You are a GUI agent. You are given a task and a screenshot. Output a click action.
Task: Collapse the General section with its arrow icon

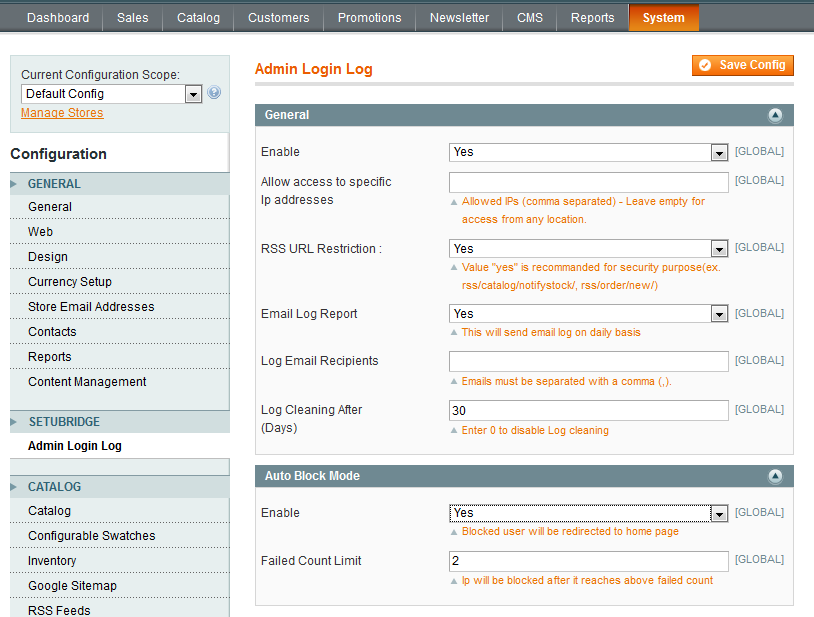click(x=775, y=116)
